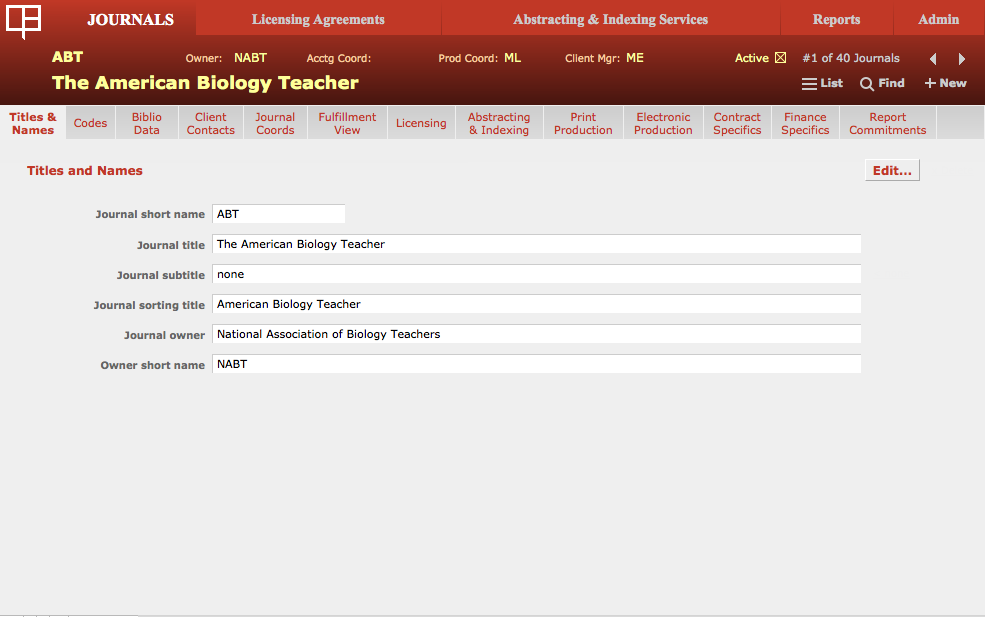Click the '#1 of 40 Journals' record counter
Viewport: 985px width, 617px height.
tap(851, 58)
